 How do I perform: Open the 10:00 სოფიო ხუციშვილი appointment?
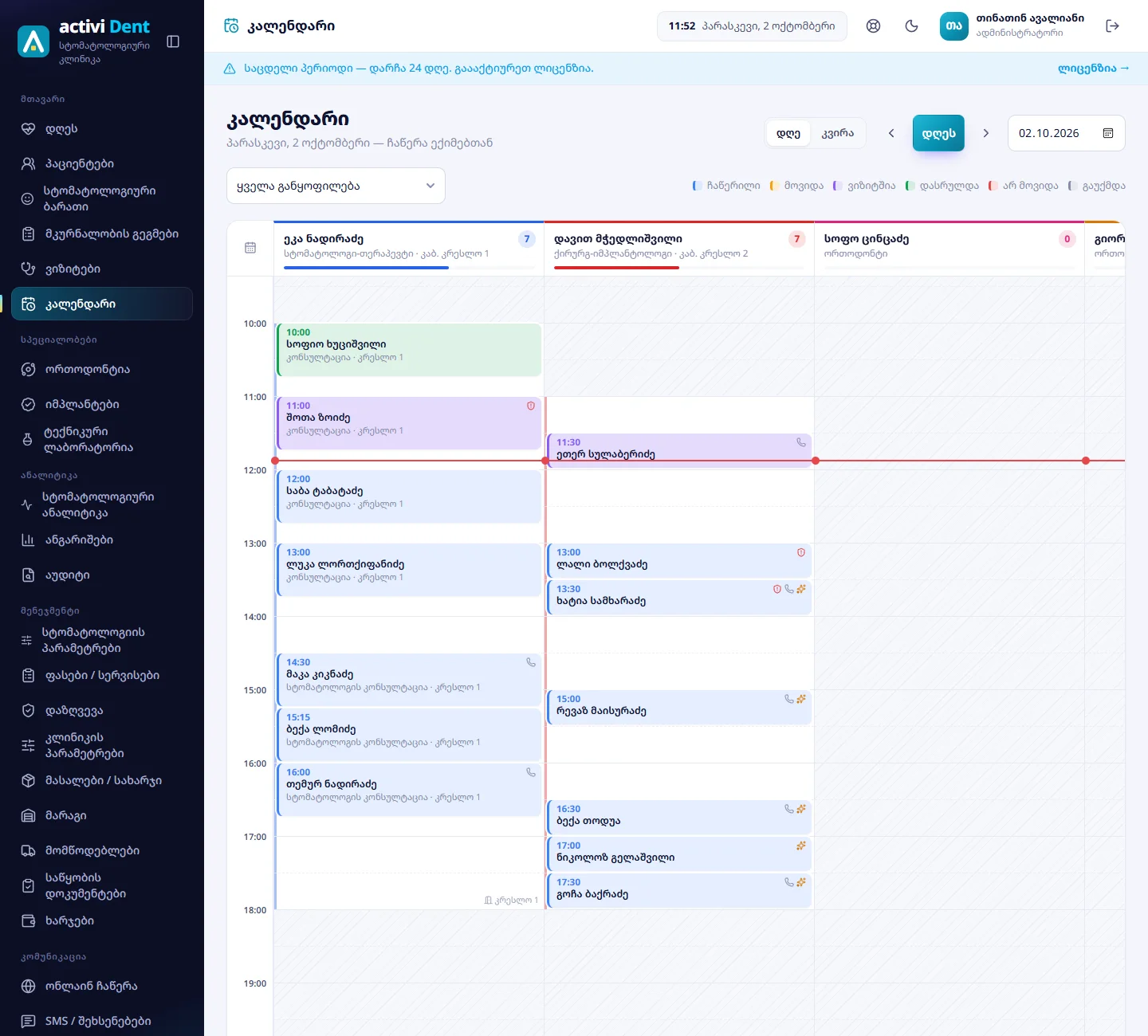[409, 350]
